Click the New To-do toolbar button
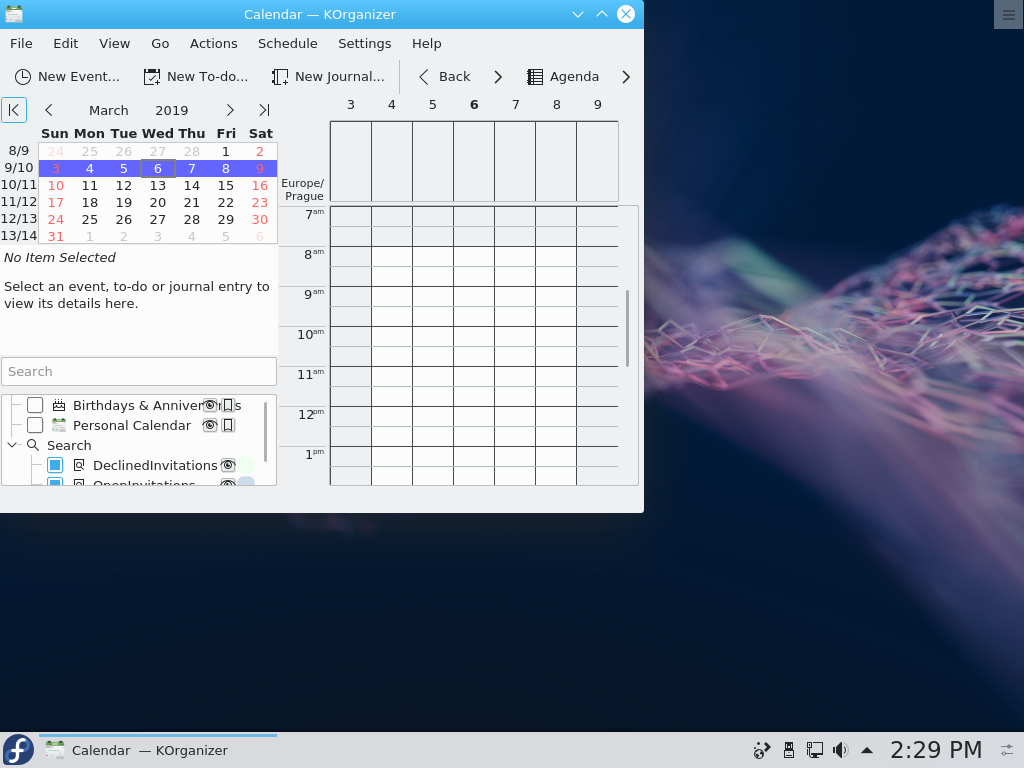Screen dimensions: 1024x768 [196, 76]
